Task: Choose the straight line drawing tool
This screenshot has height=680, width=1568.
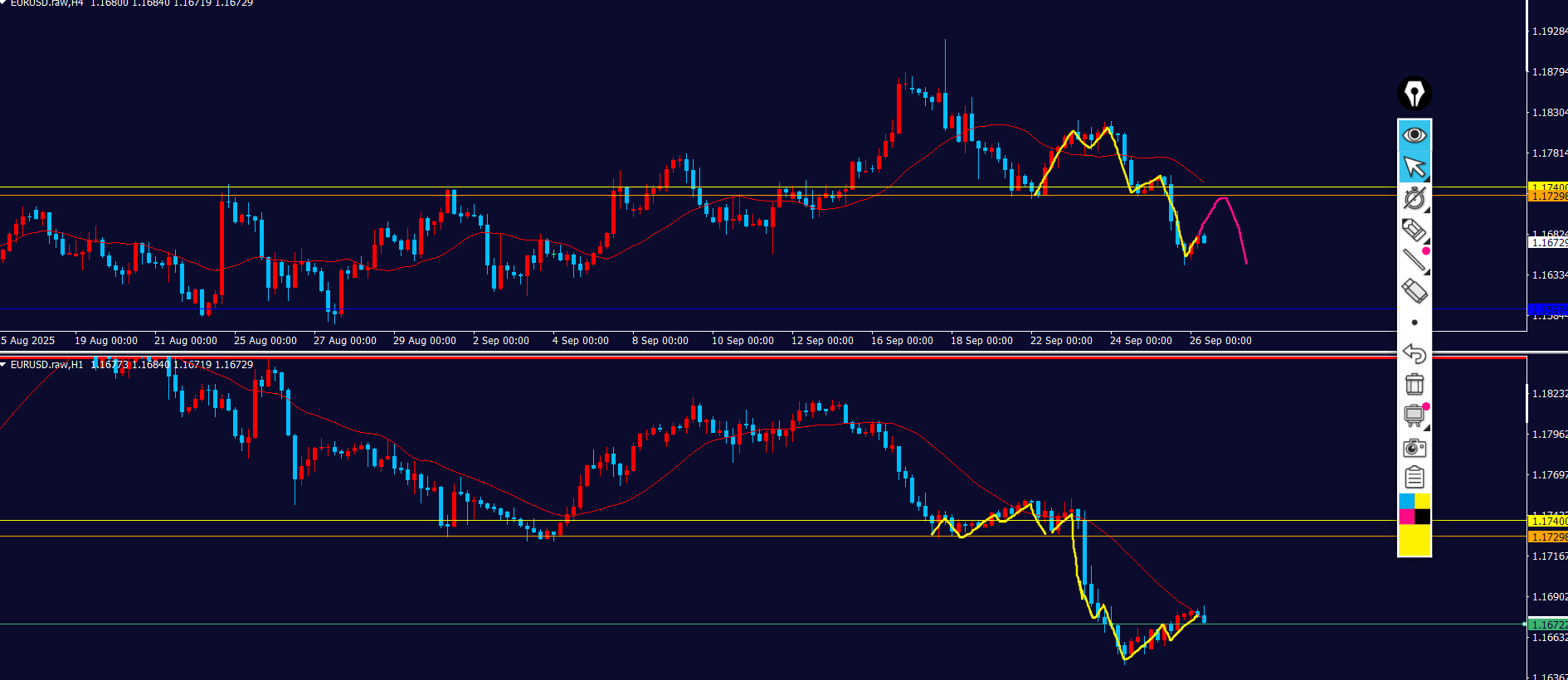Action: point(1415,260)
